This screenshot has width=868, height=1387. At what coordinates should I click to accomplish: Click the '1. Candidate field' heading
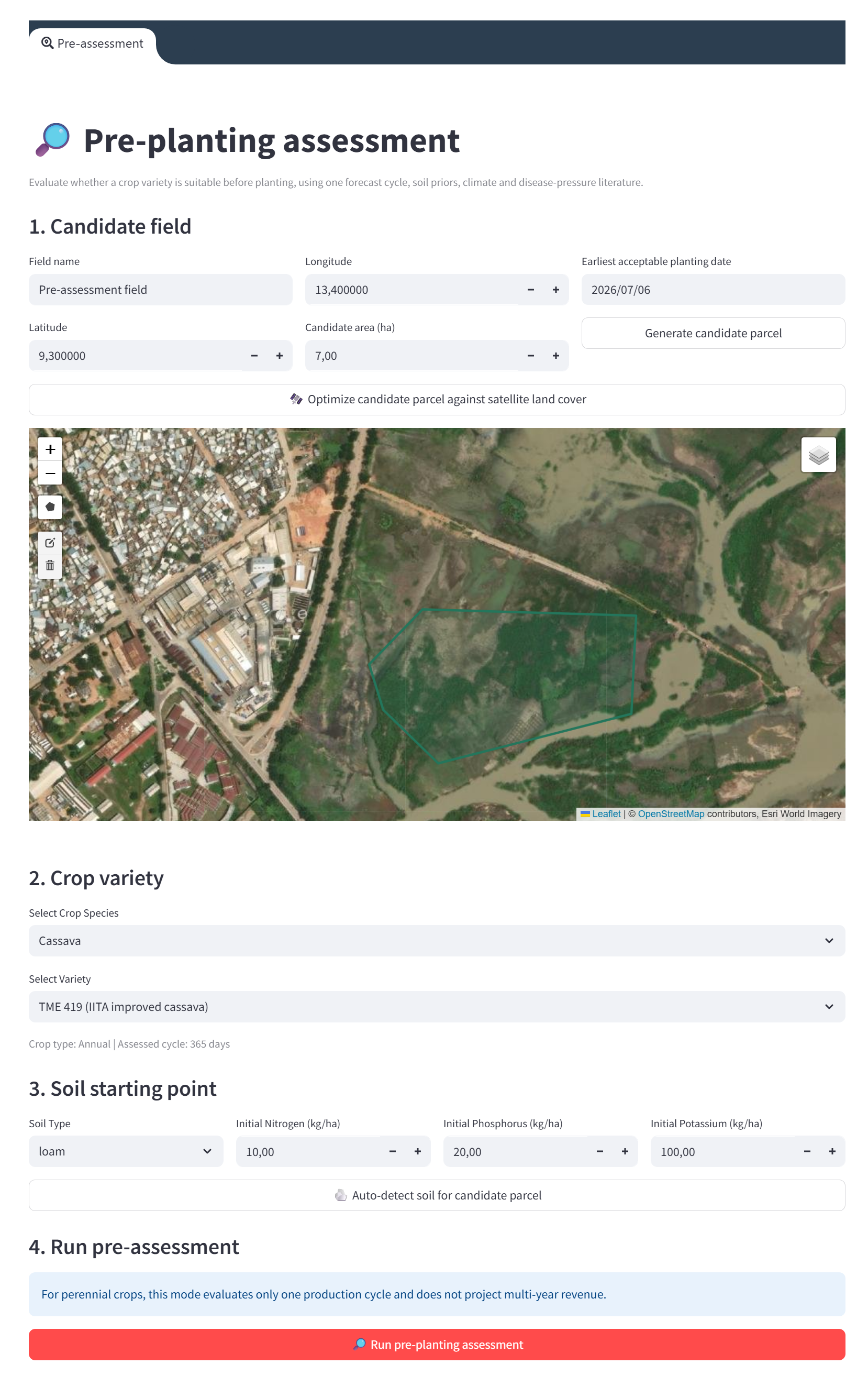tap(110, 227)
